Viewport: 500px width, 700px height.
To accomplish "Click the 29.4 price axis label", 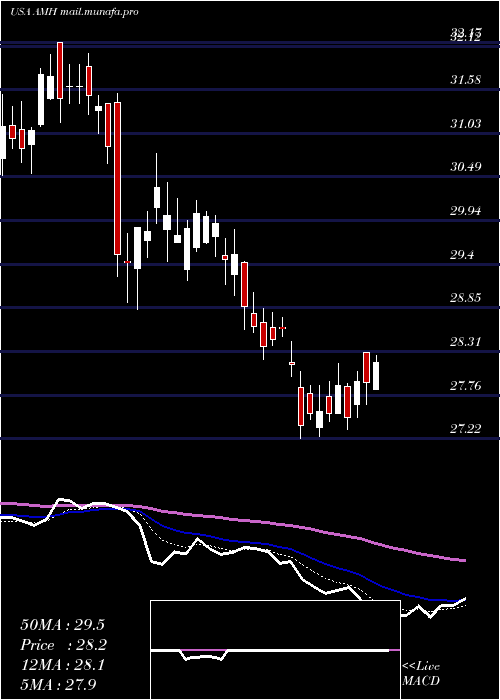I will pos(462,254).
